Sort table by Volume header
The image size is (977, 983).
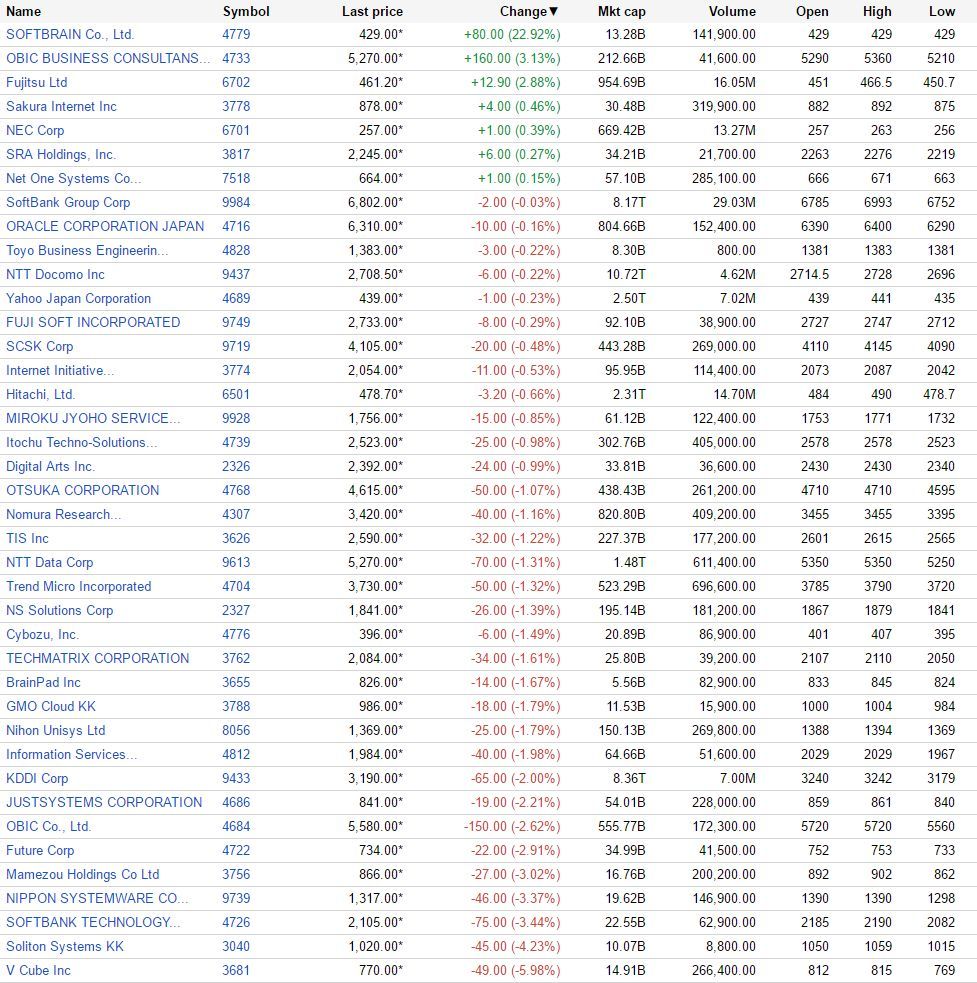point(732,11)
